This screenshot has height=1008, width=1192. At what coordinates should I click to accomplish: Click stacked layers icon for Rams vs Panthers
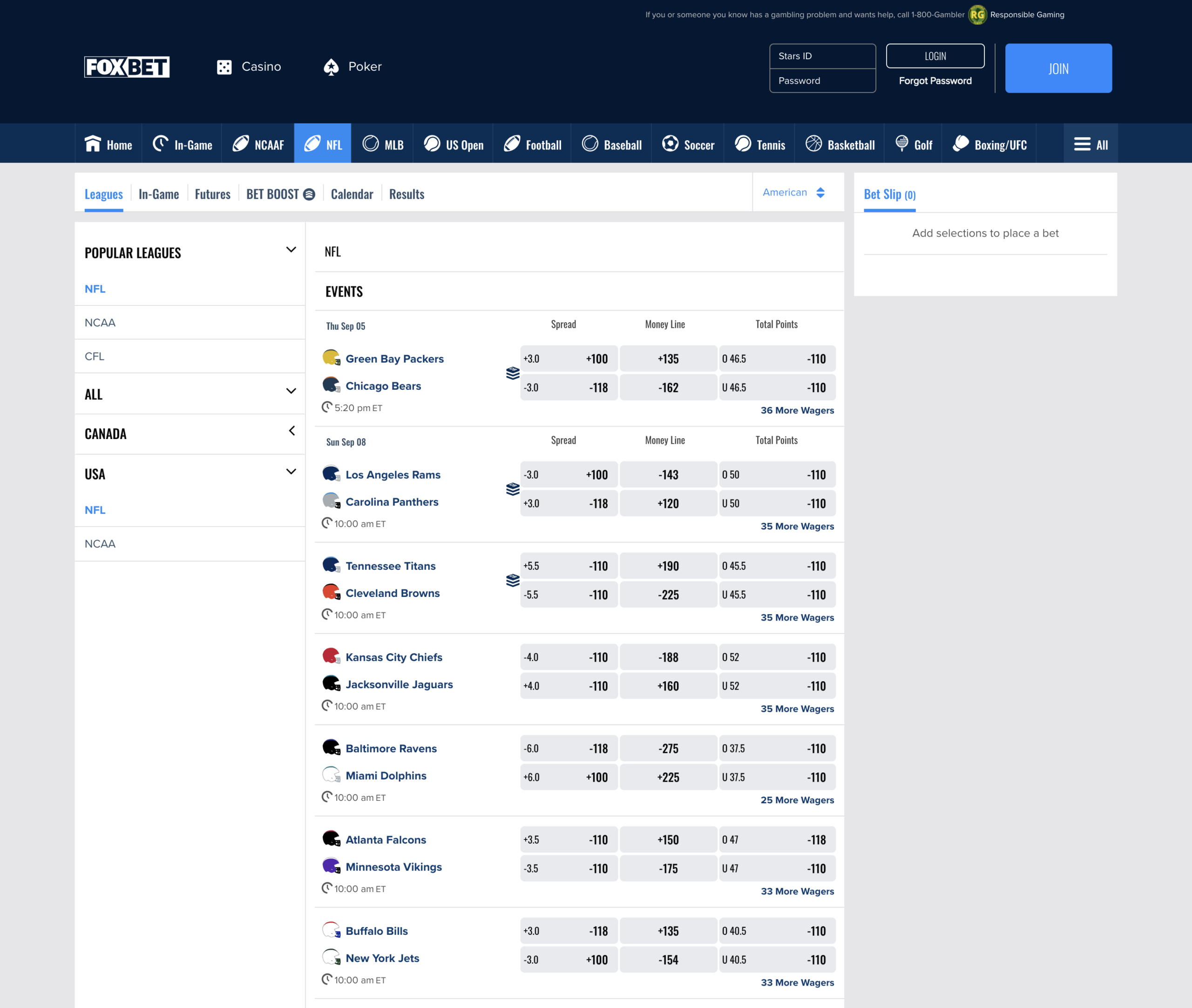click(513, 489)
